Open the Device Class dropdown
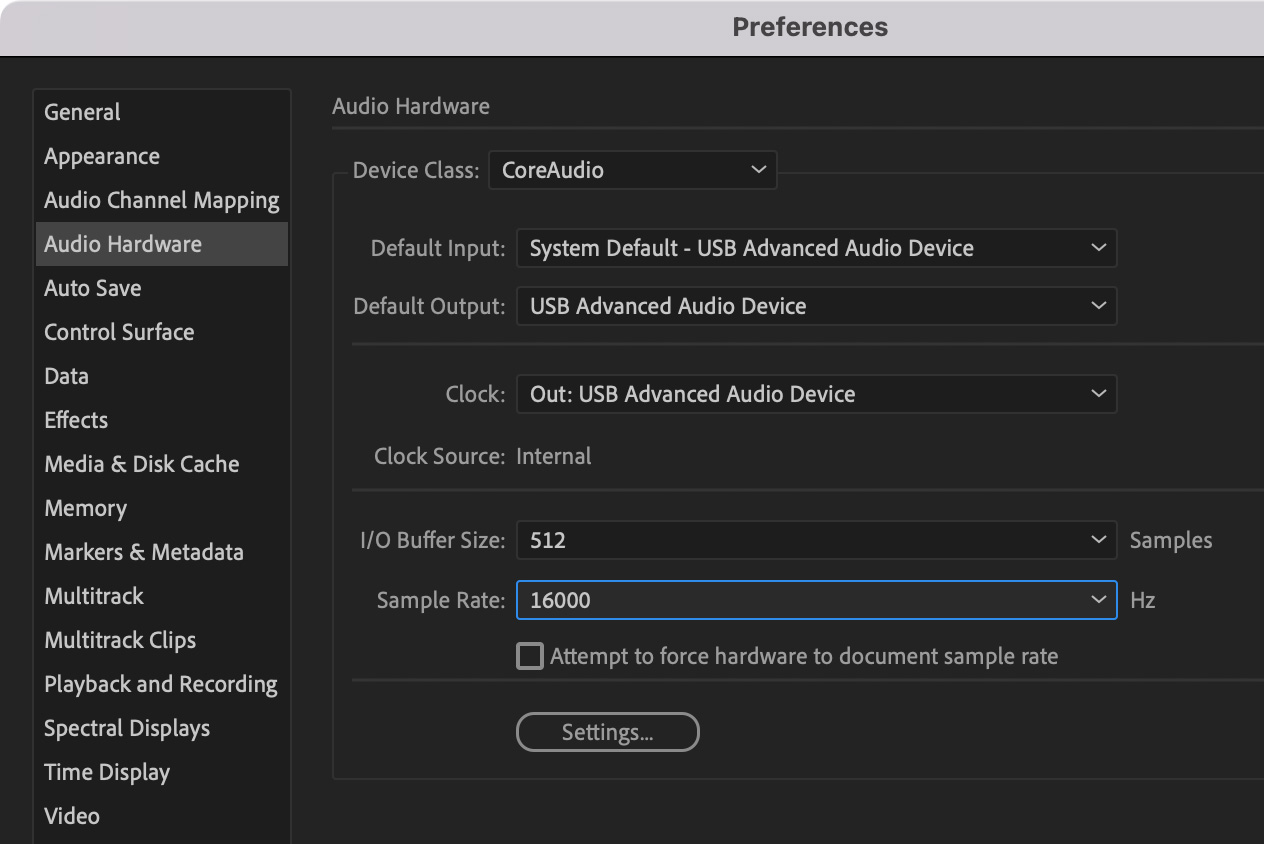 coord(633,170)
